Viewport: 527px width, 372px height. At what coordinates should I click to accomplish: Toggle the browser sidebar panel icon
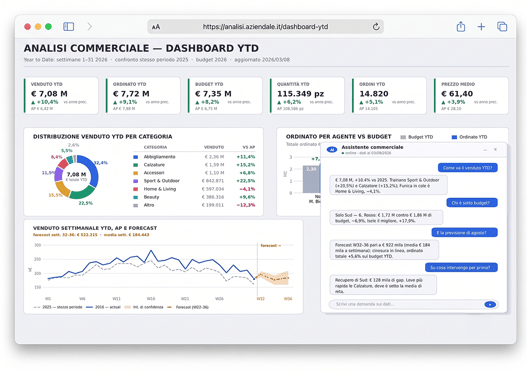click(69, 27)
